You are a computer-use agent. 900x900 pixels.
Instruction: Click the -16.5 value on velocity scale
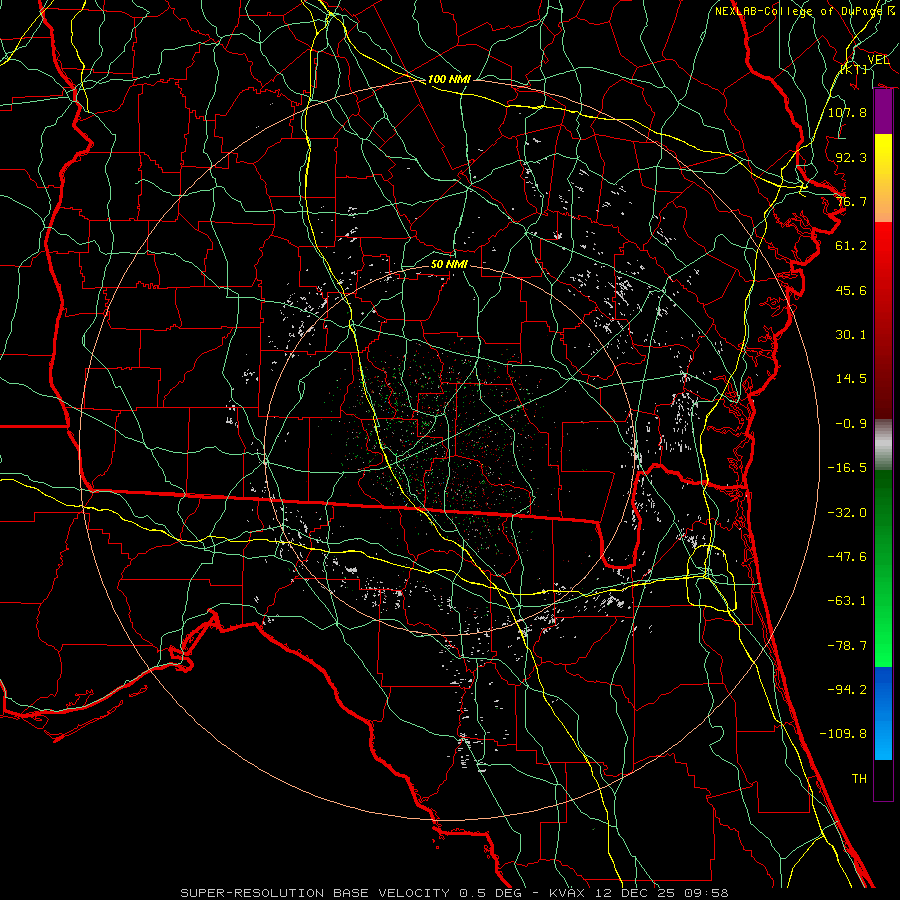click(x=847, y=468)
